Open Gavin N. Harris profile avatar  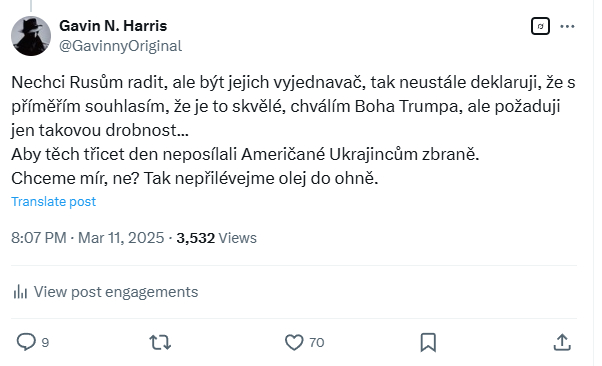pos(31,36)
